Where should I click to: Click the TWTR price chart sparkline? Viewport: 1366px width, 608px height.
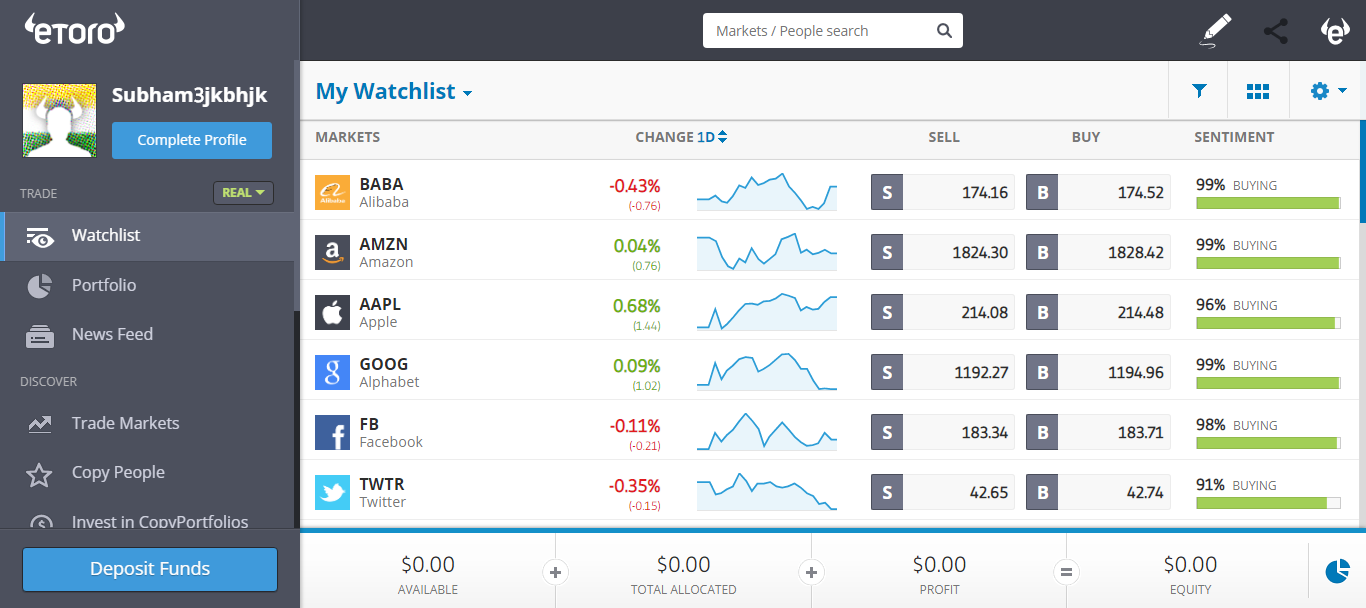tap(767, 491)
